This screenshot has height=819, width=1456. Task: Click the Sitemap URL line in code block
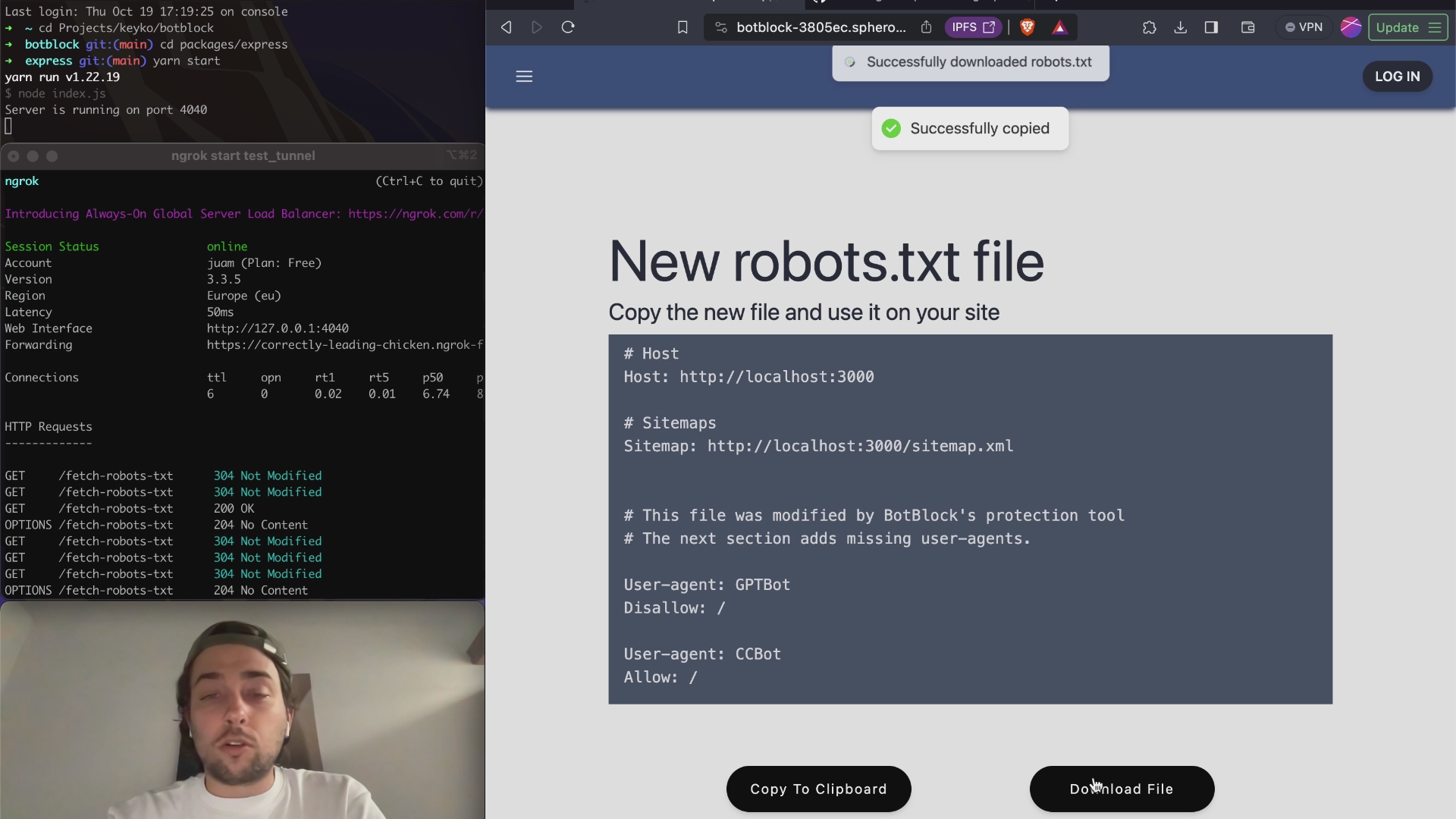(818, 446)
